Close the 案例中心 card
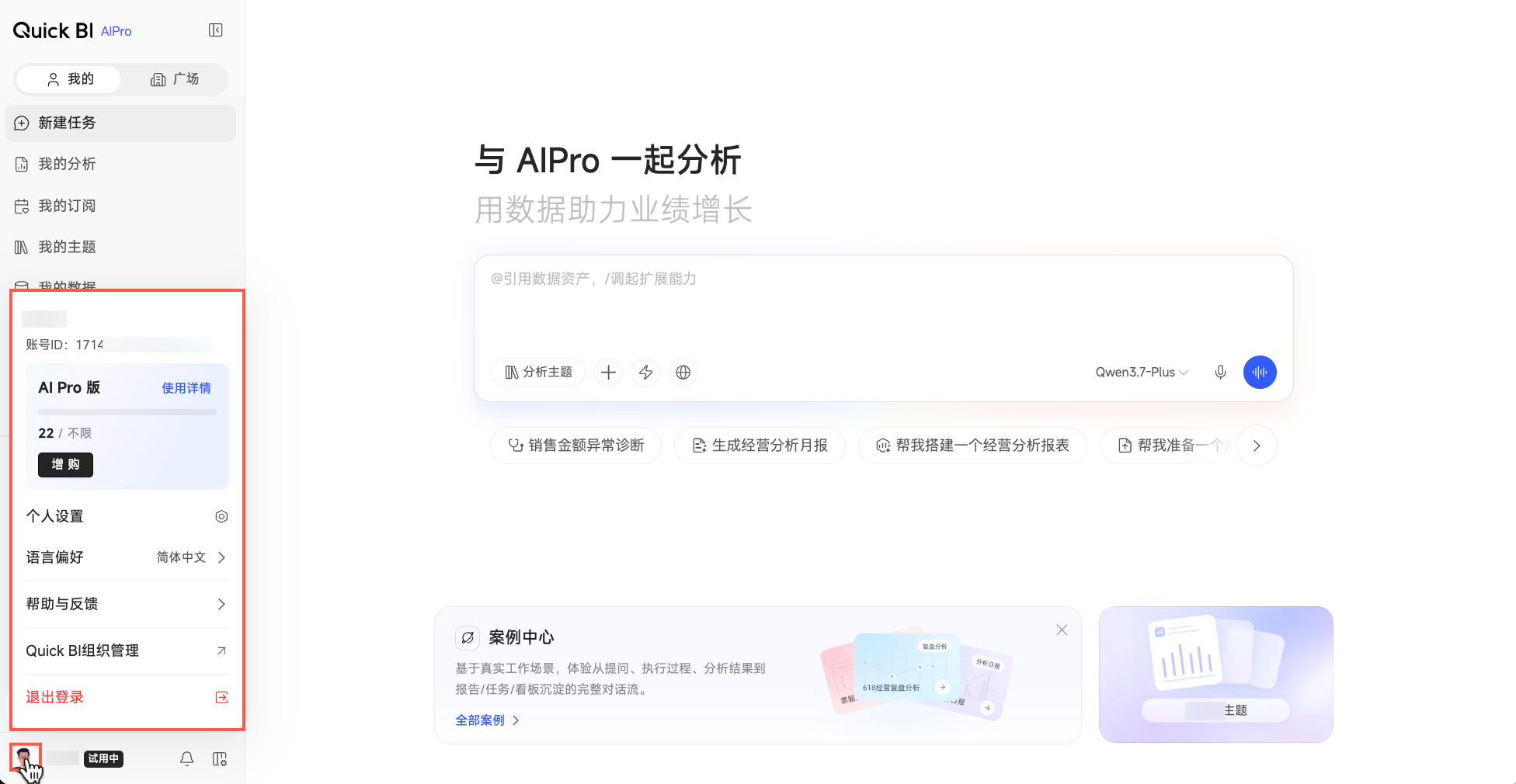This screenshot has width=1516, height=784. (1062, 630)
